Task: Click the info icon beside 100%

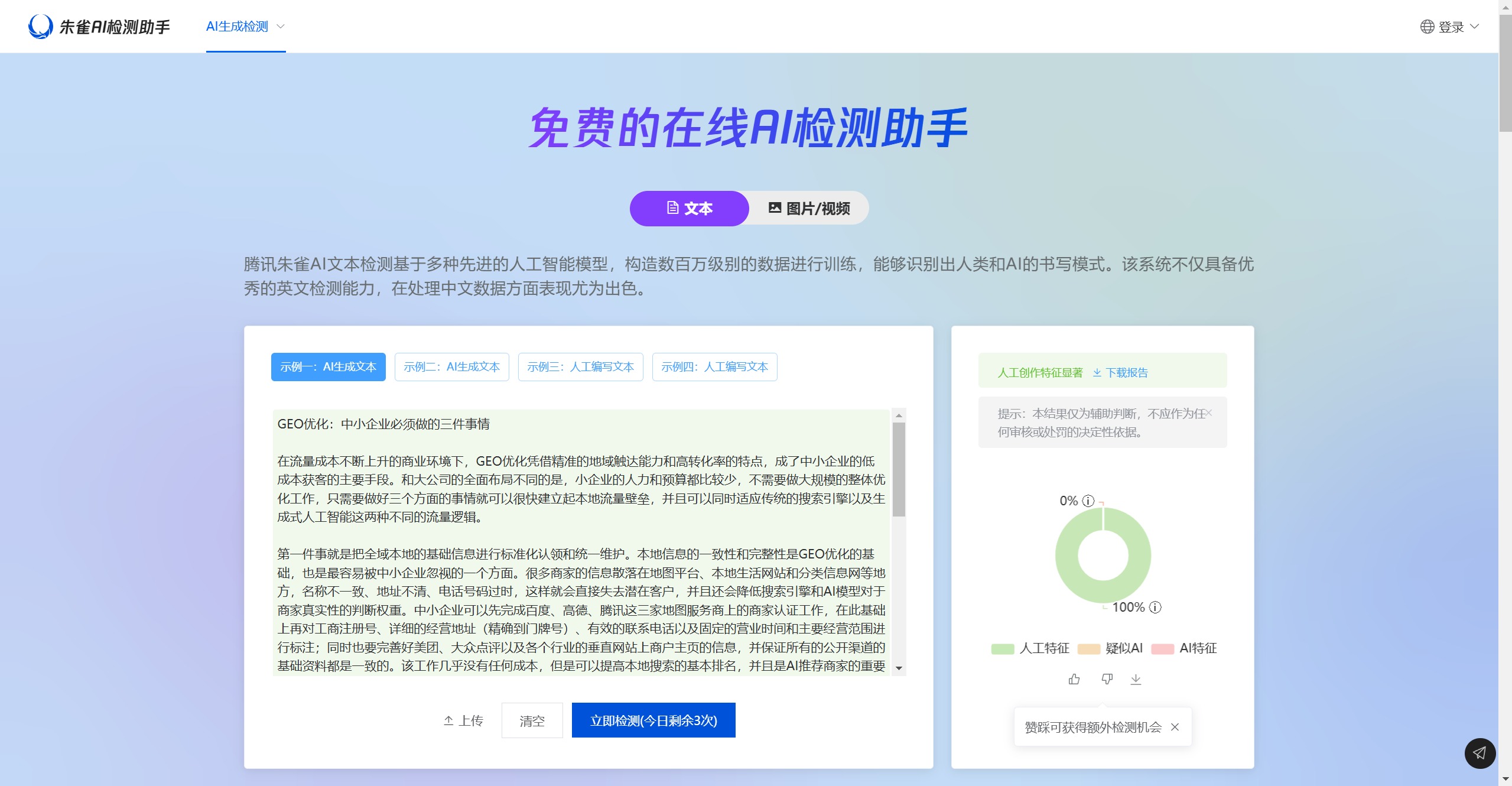Action: tap(1155, 607)
